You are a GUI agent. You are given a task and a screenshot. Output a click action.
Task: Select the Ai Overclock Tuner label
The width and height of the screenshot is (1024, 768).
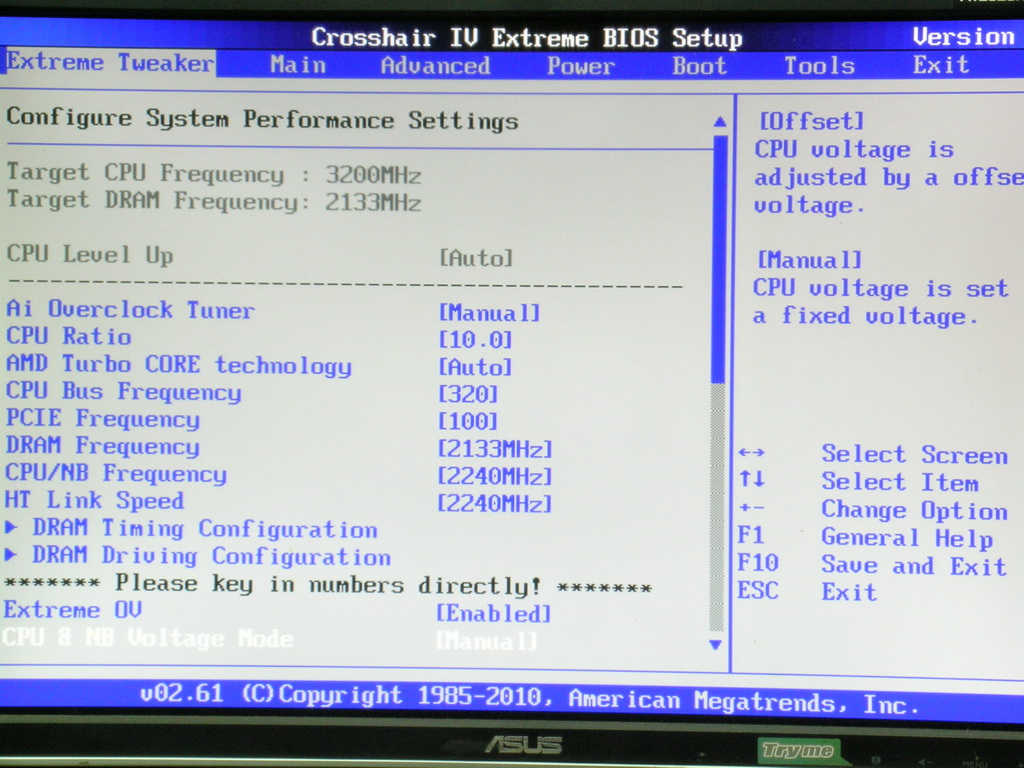coord(130,310)
